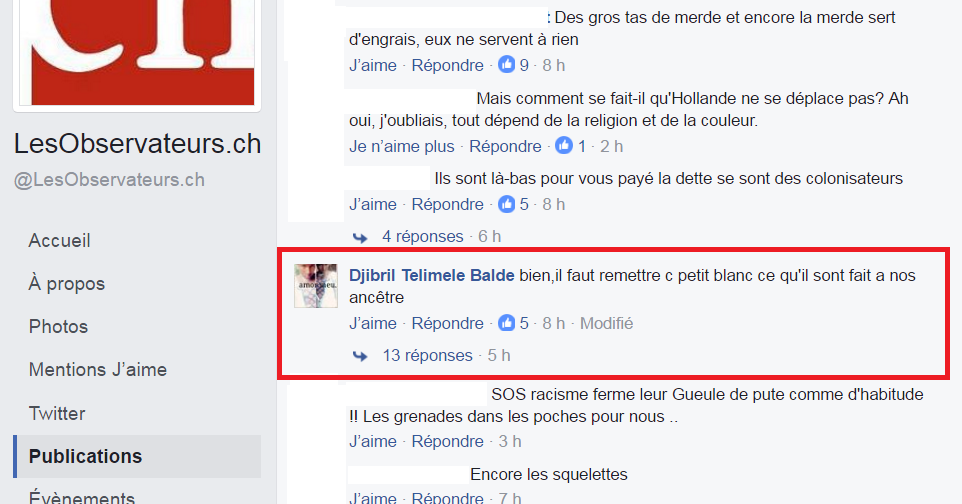962x504 pixels.
Task: Reply to the Encore les squelettes comment
Action: tap(447, 497)
